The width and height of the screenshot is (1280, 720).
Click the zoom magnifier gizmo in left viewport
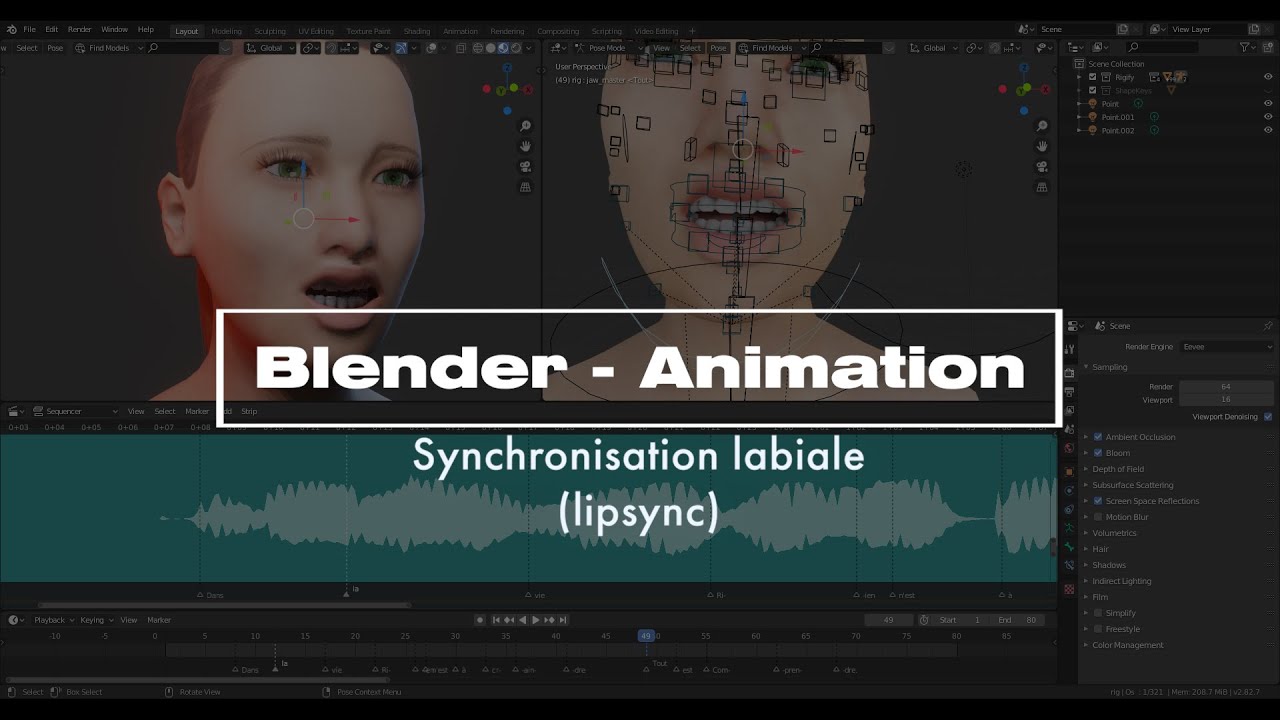(x=525, y=126)
